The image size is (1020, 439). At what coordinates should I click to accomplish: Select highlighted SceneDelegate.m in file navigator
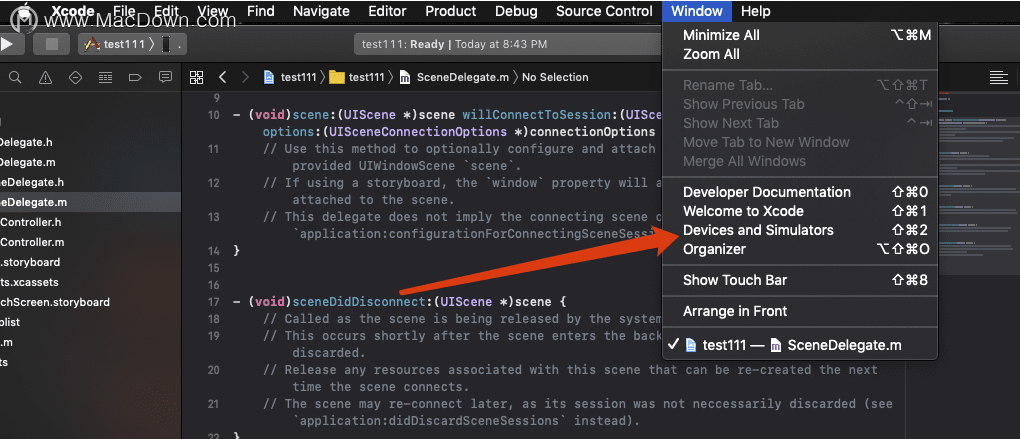point(90,202)
